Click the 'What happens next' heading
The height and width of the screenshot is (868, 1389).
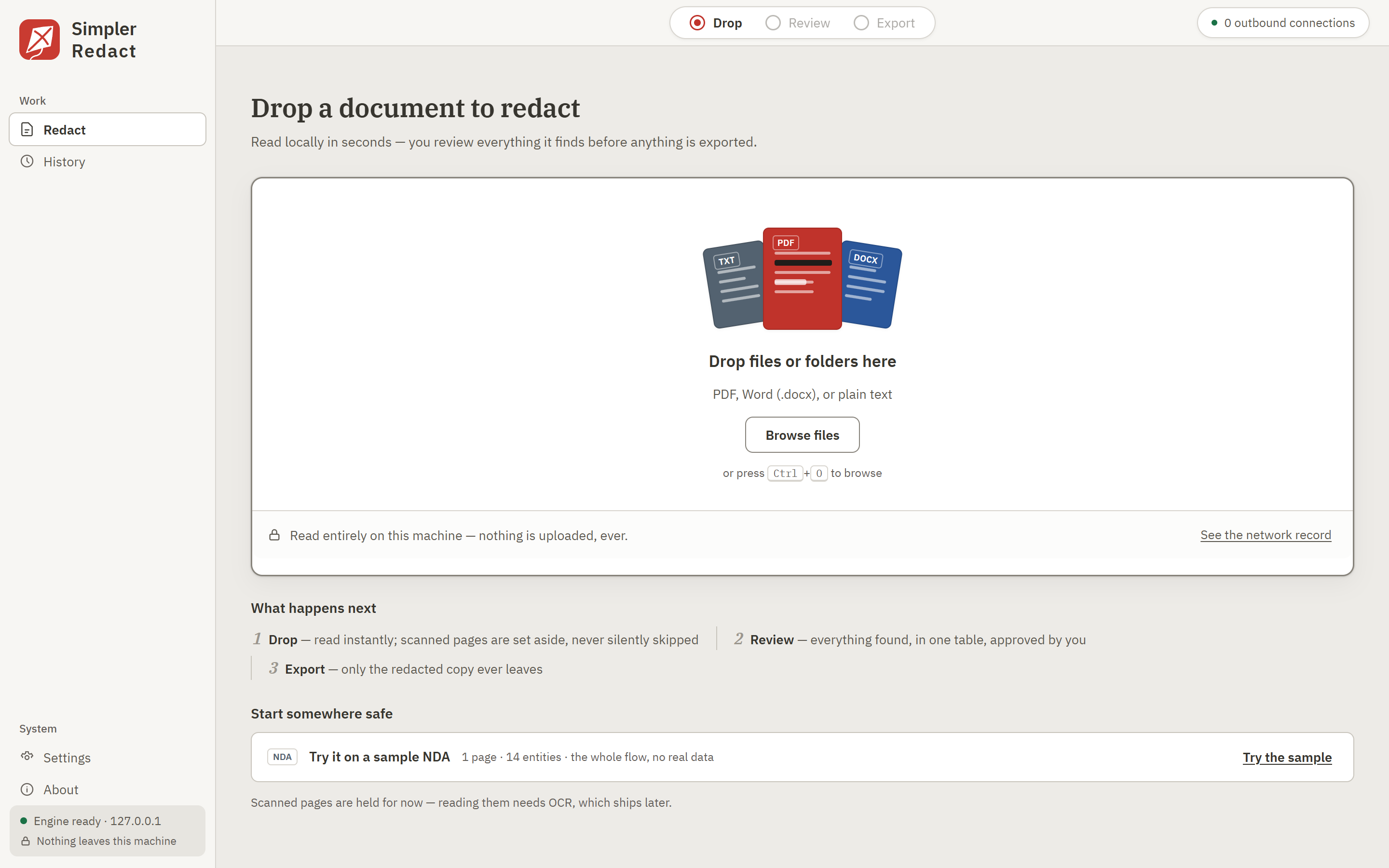tap(313, 608)
